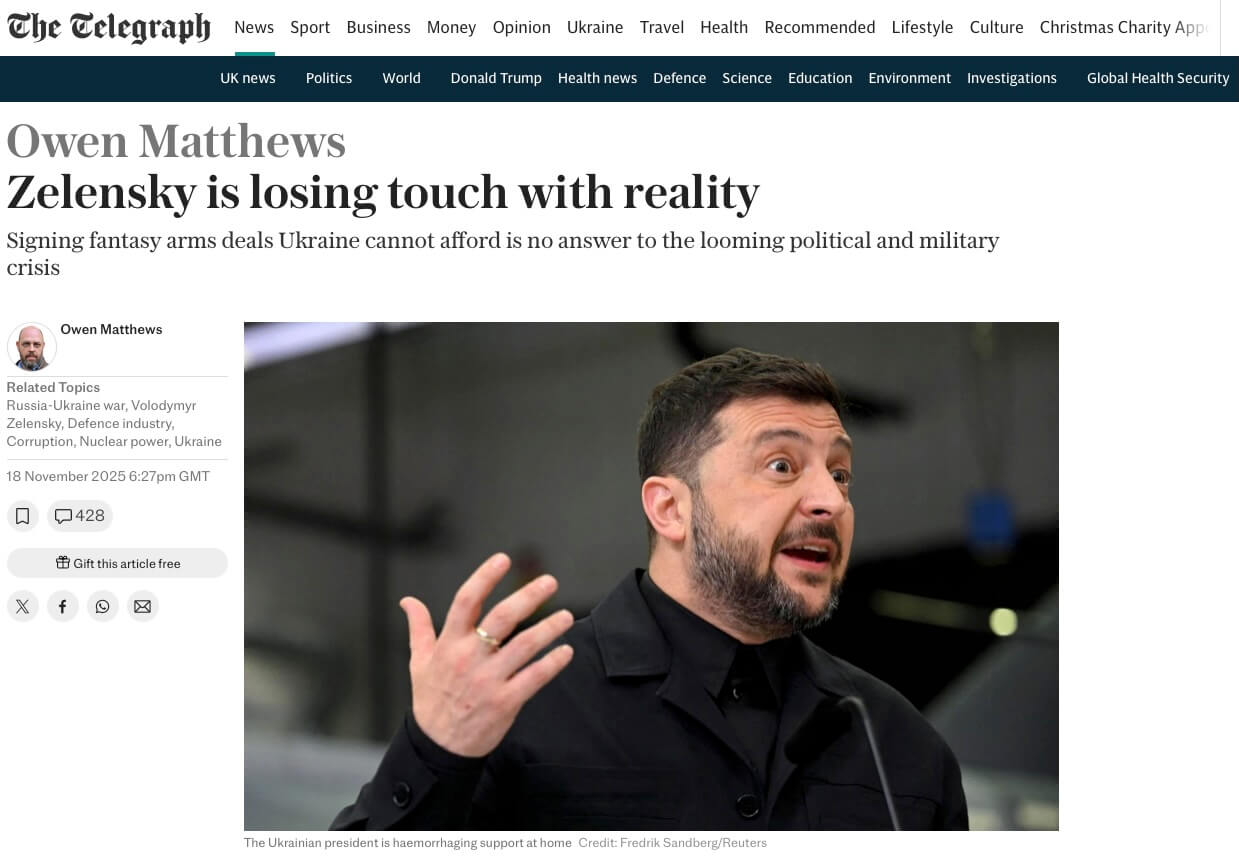Image resolution: width=1239 pixels, height=862 pixels.
Task: Open the Politics sub-navigation tab
Action: point(329,78)
